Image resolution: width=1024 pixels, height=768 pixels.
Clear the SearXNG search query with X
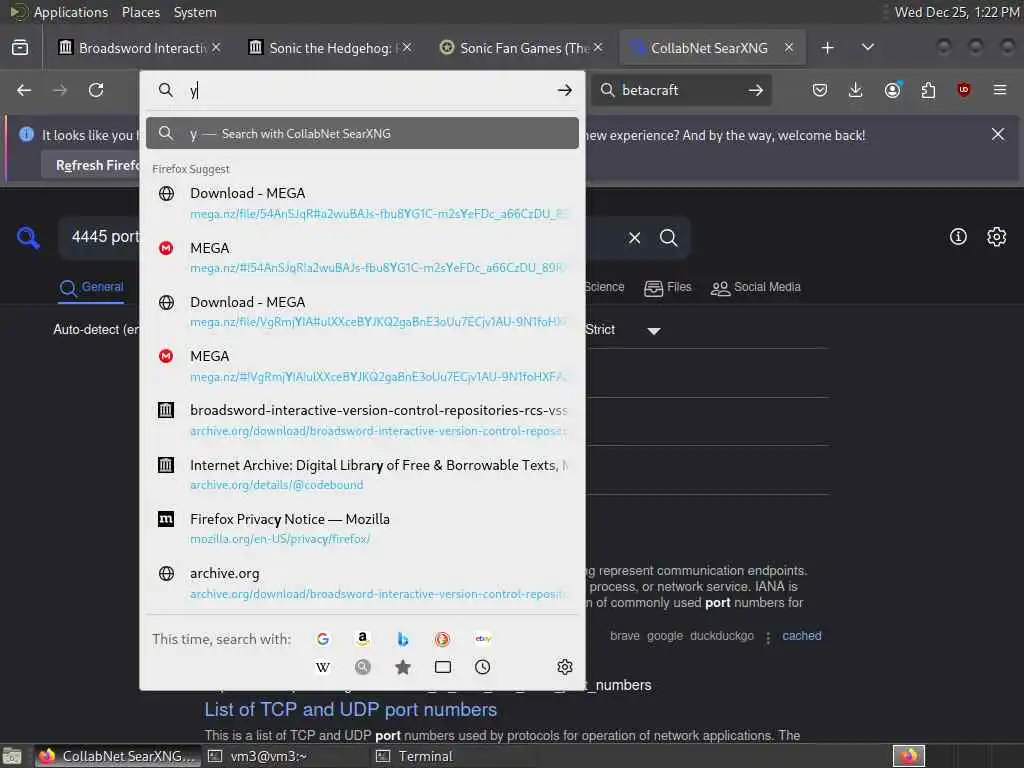pos(635,238)
